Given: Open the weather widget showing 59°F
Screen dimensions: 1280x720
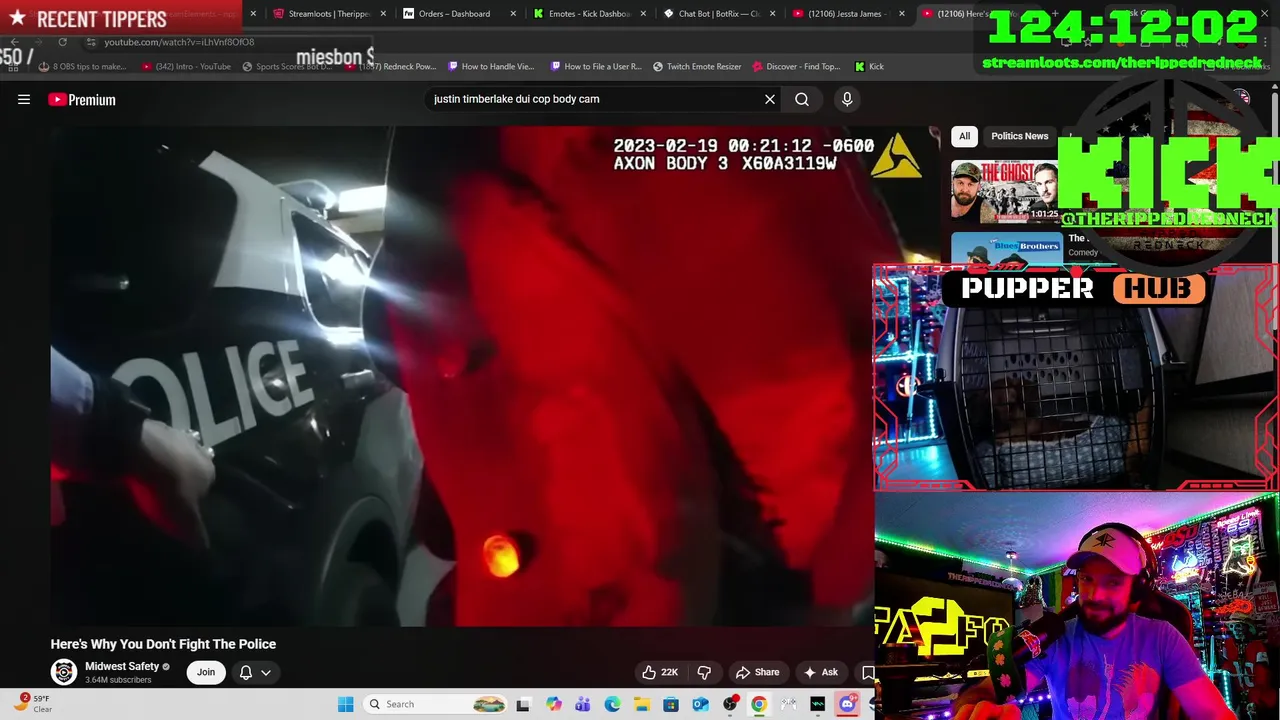Looking at the screenshot, I should coord(32,704).
